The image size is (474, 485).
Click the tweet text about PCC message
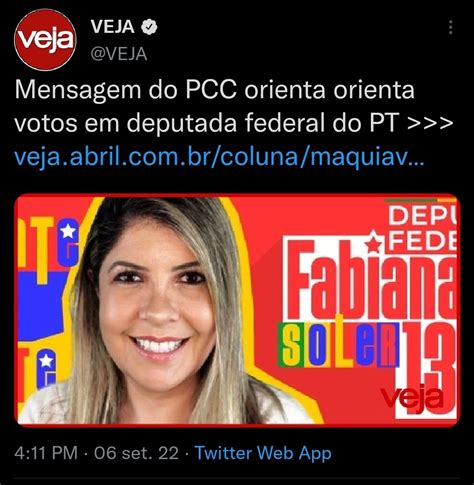pos(233,106)
